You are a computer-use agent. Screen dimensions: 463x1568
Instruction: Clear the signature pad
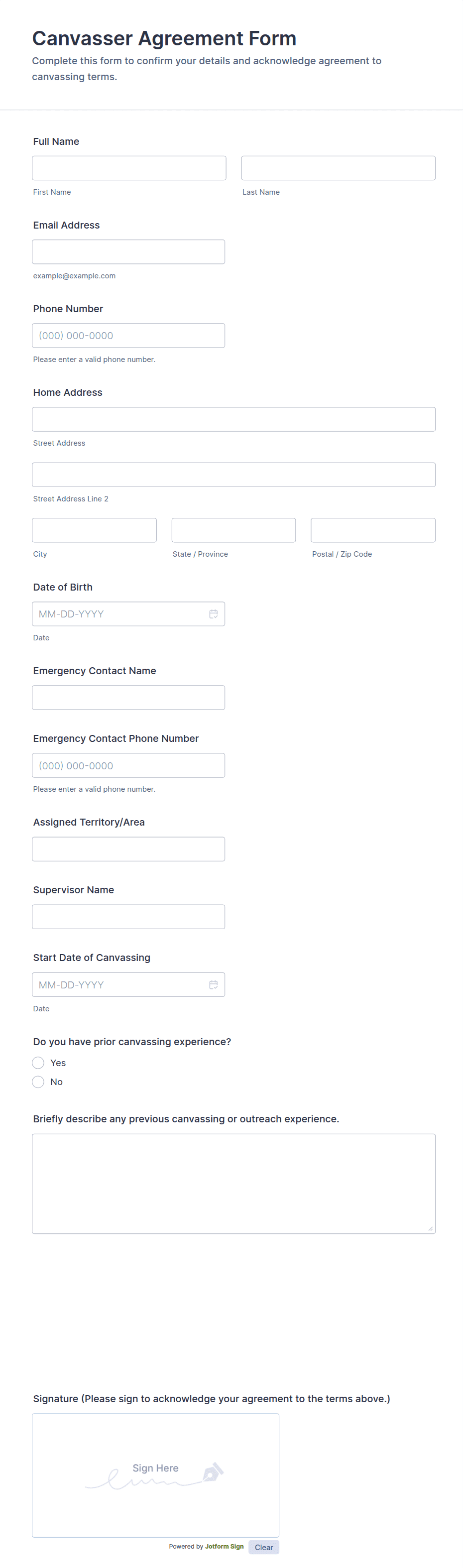(263, 1547)
